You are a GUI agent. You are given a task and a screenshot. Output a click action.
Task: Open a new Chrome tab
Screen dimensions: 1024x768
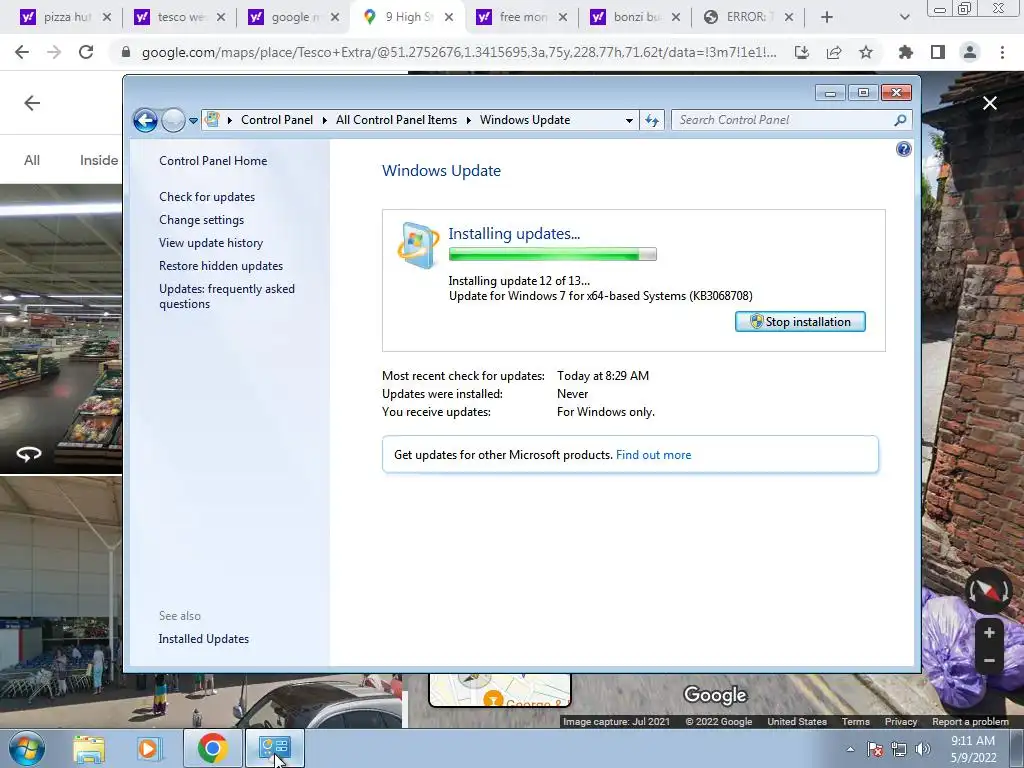click(x=826, y=17)
